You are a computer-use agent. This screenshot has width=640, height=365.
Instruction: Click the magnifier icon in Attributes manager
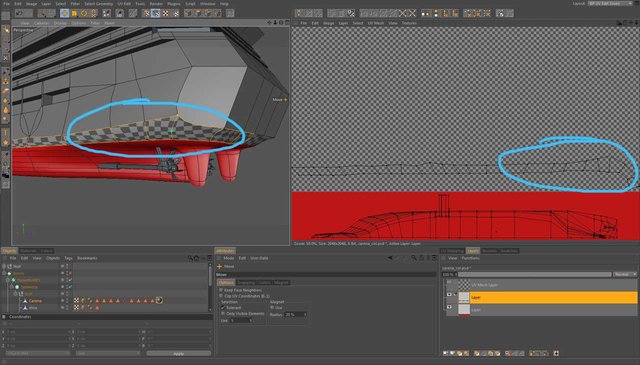414,258
